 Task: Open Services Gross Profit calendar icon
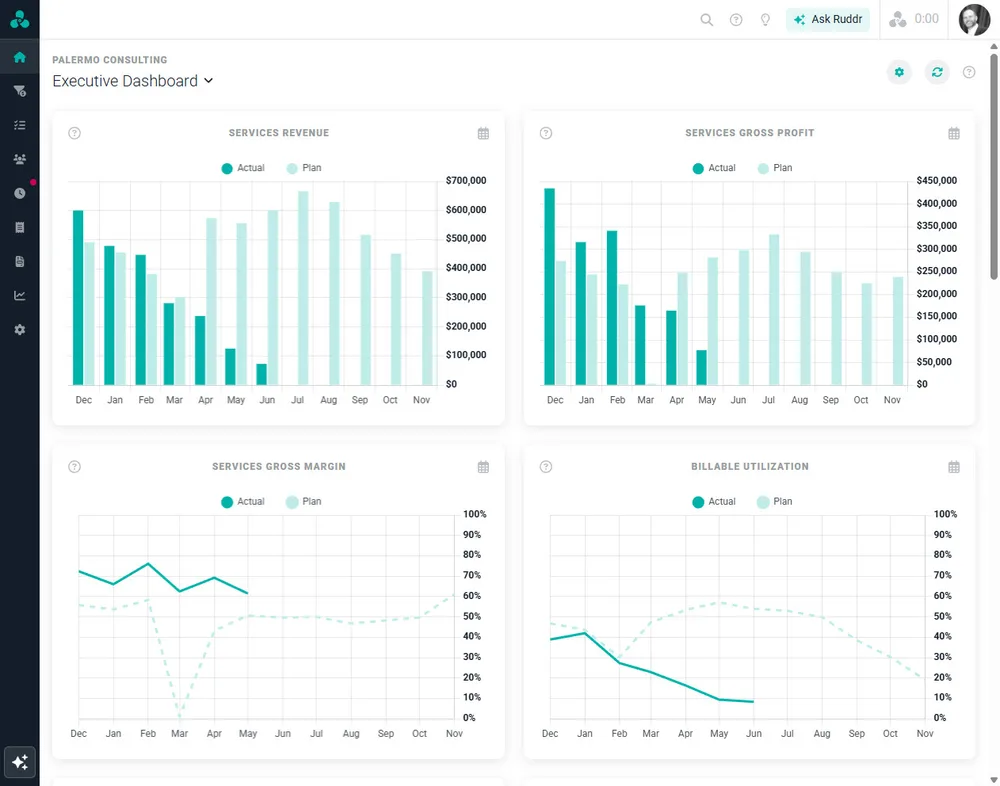point(954,133)
